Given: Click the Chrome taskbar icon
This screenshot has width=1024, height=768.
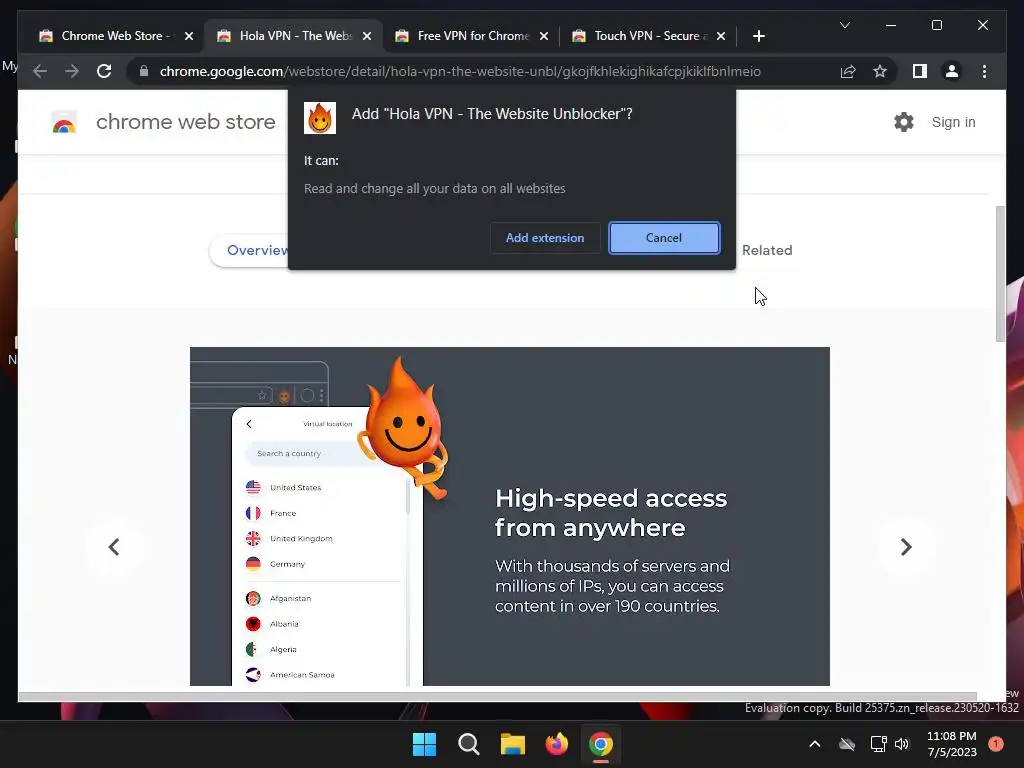Looking at the screenshot, I should [x=601, y=744].
